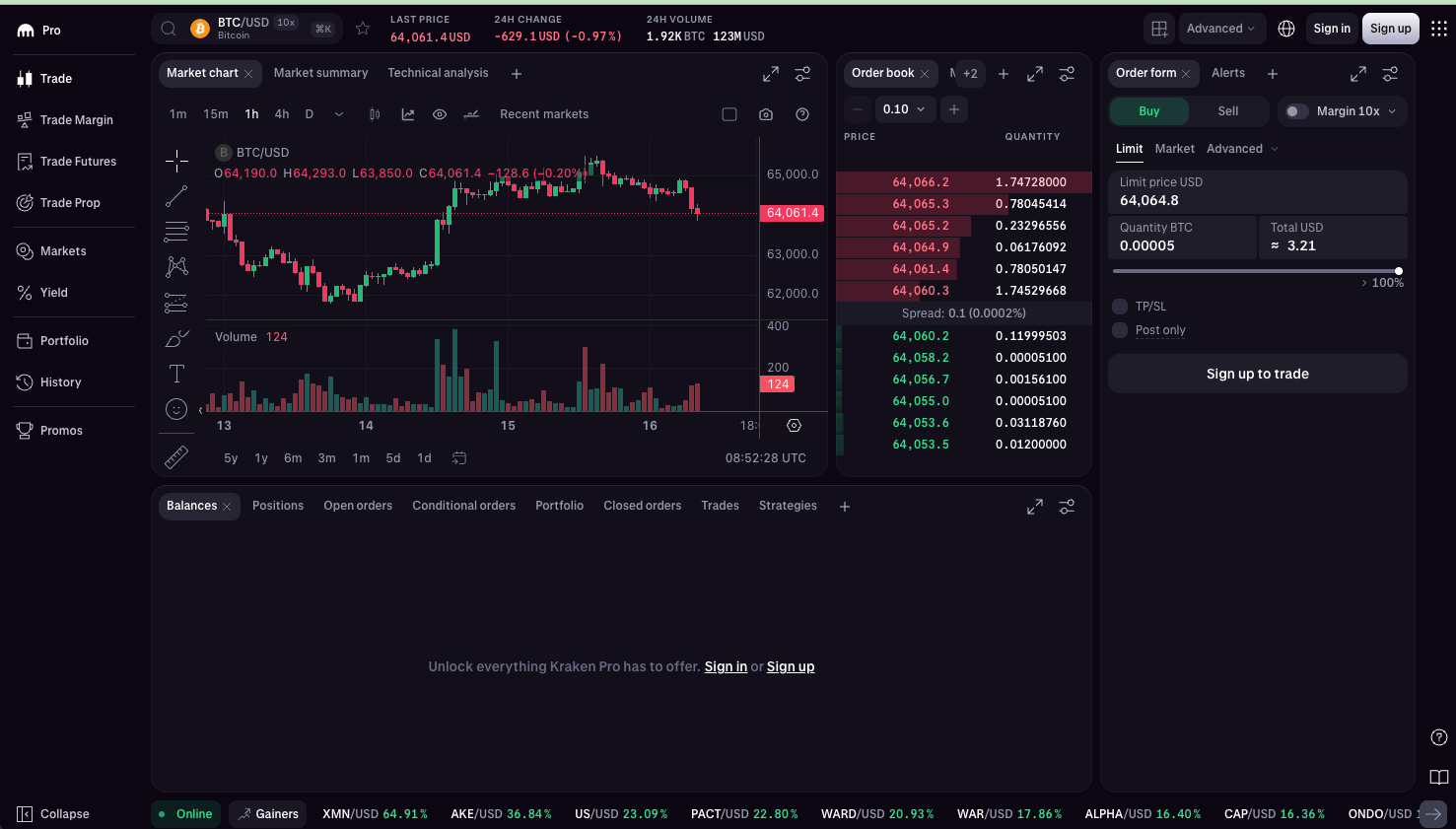1456x829 pixels.
Task: Expand more chart interval options
Action: (x=339, y=114)
